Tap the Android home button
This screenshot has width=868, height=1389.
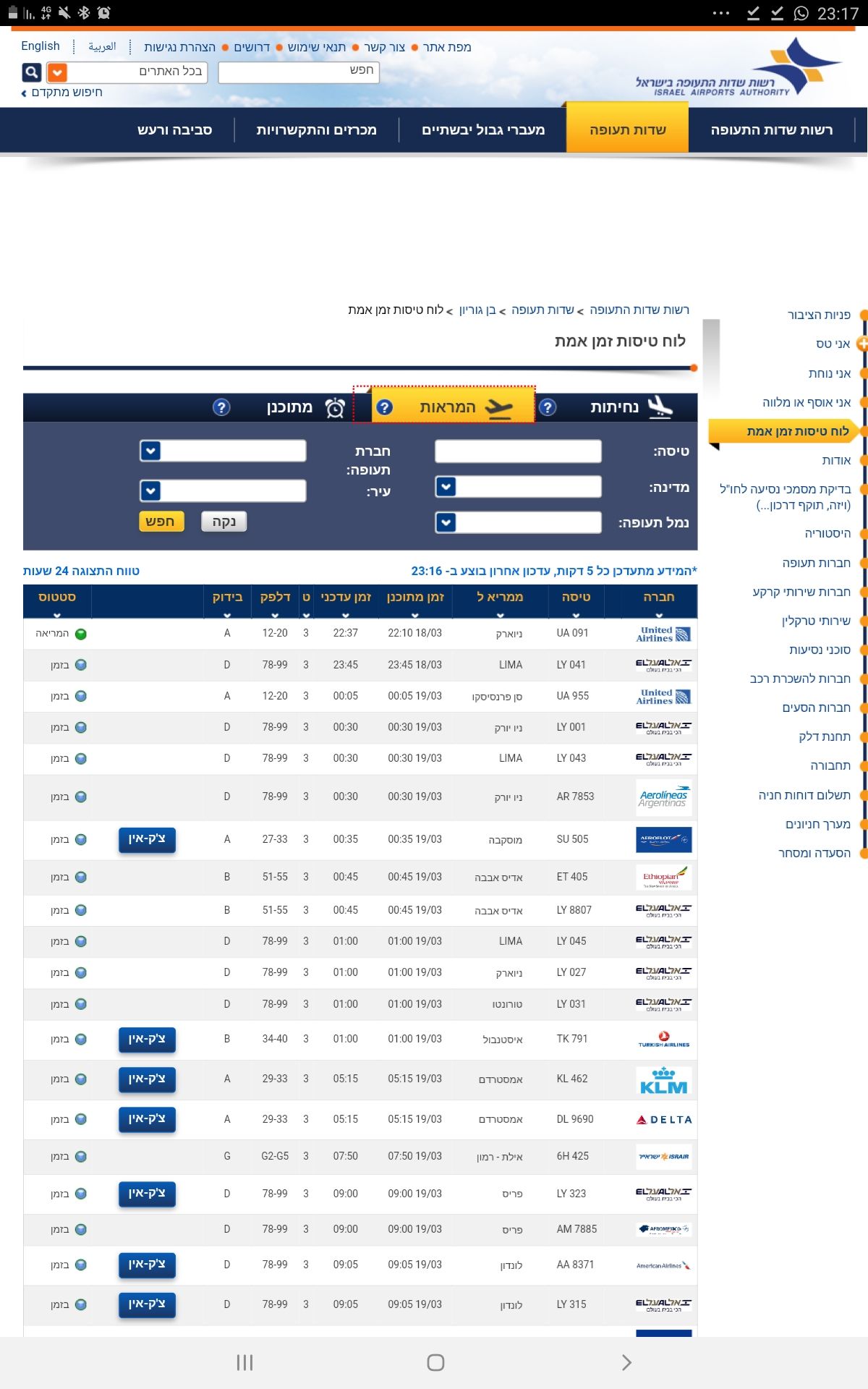tap(435, 1363)
